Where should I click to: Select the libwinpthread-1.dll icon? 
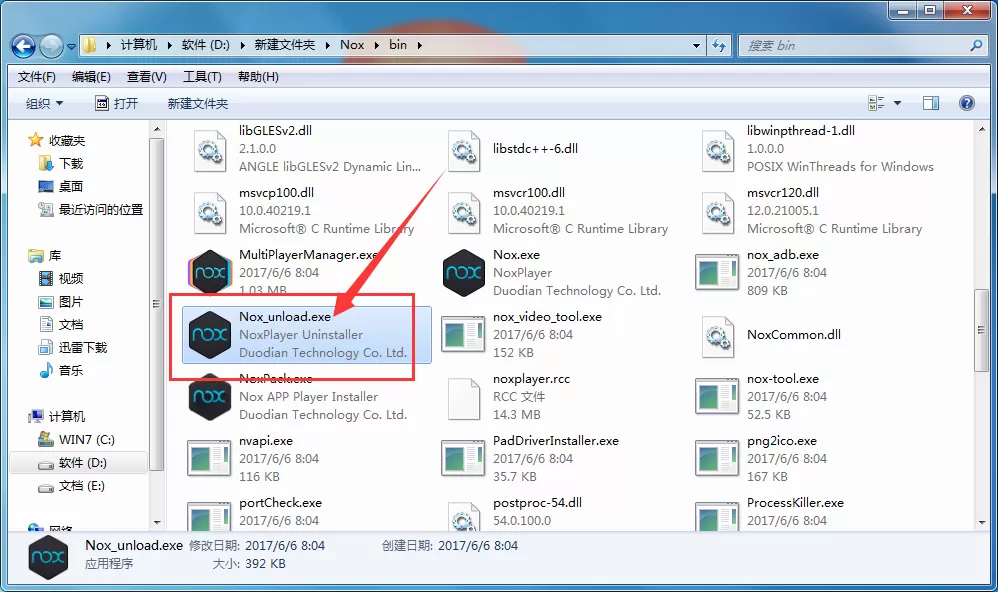(718, 150)
